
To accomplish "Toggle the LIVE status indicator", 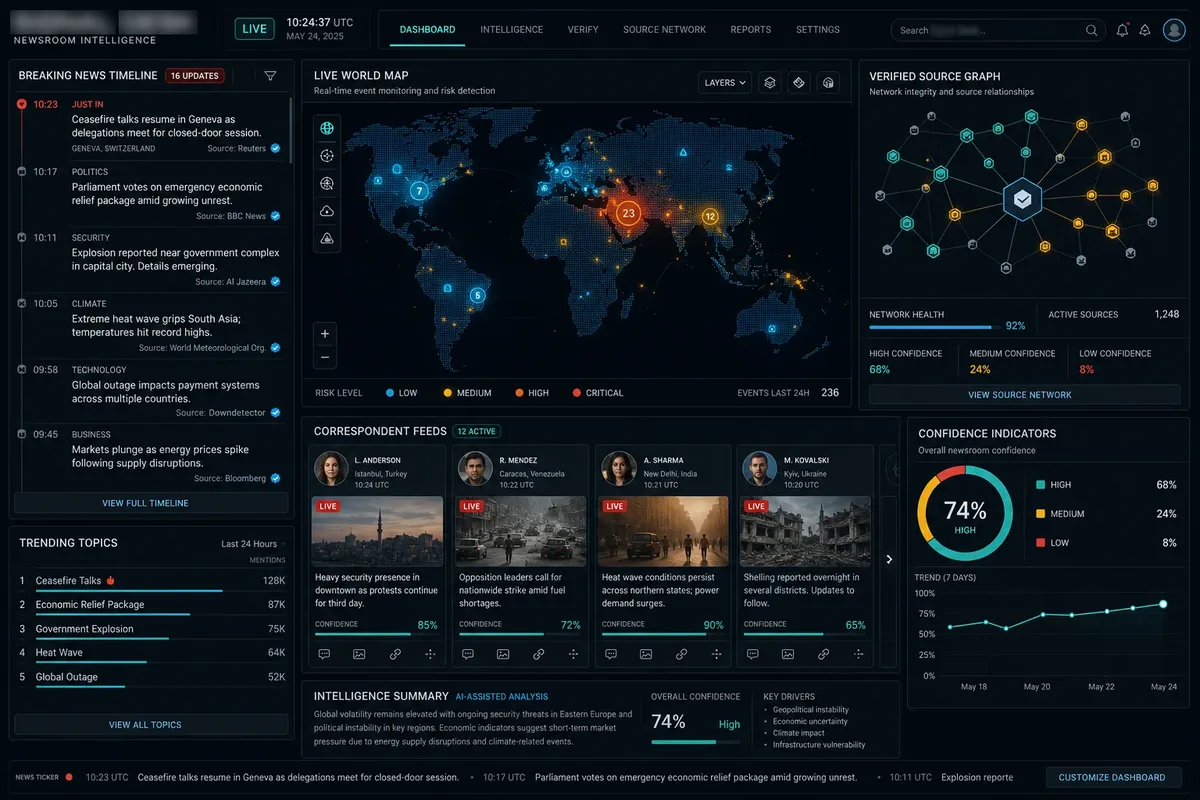I will (255, 29).
